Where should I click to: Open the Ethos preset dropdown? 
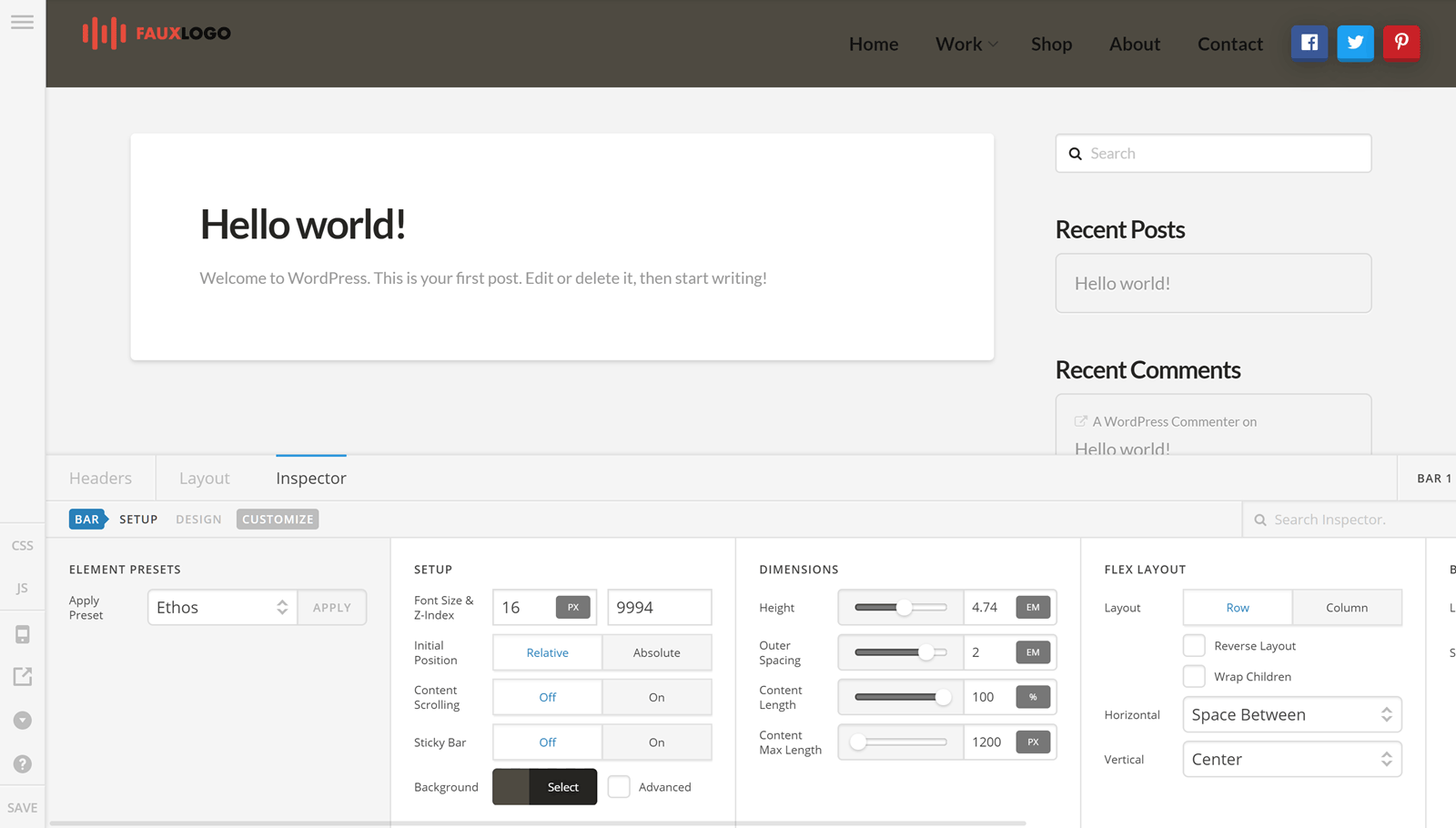(222, 608)
